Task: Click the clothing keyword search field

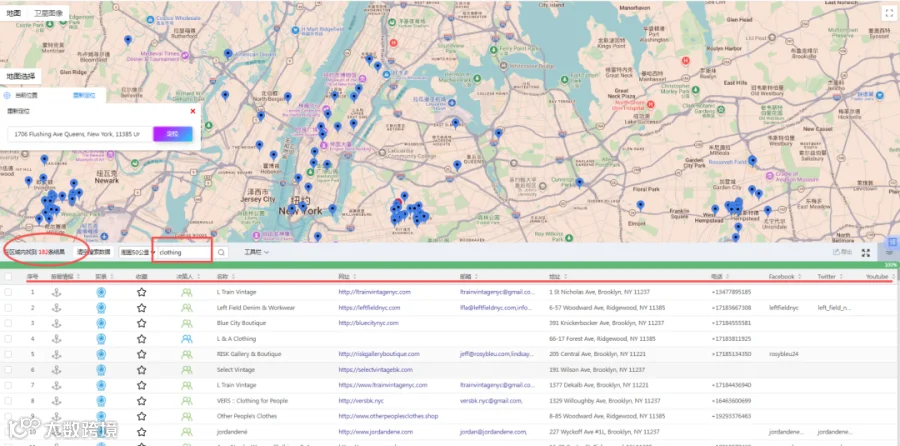Action: click(184, 253)
